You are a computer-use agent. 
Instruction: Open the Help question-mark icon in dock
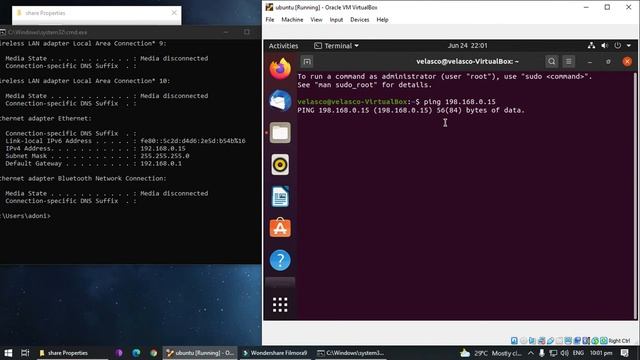click(x=280, y=260)
